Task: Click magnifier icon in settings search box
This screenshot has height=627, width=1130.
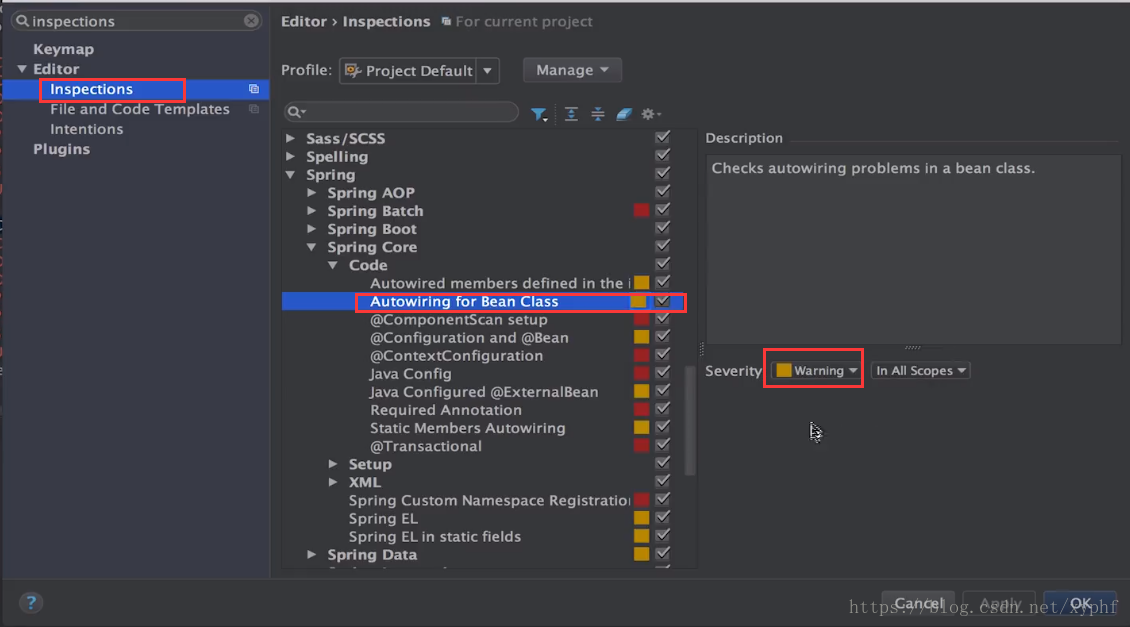Action: click(22, 21)
